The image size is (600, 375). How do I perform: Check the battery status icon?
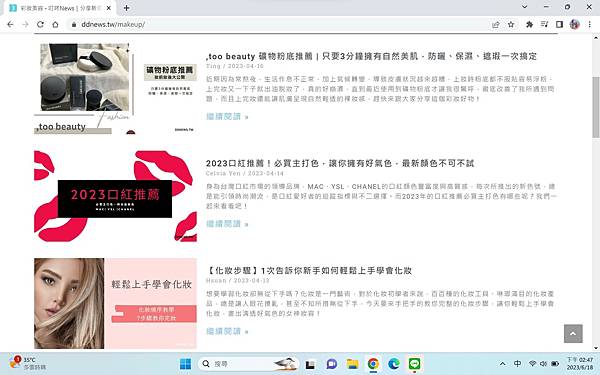(x=555, y=364)
